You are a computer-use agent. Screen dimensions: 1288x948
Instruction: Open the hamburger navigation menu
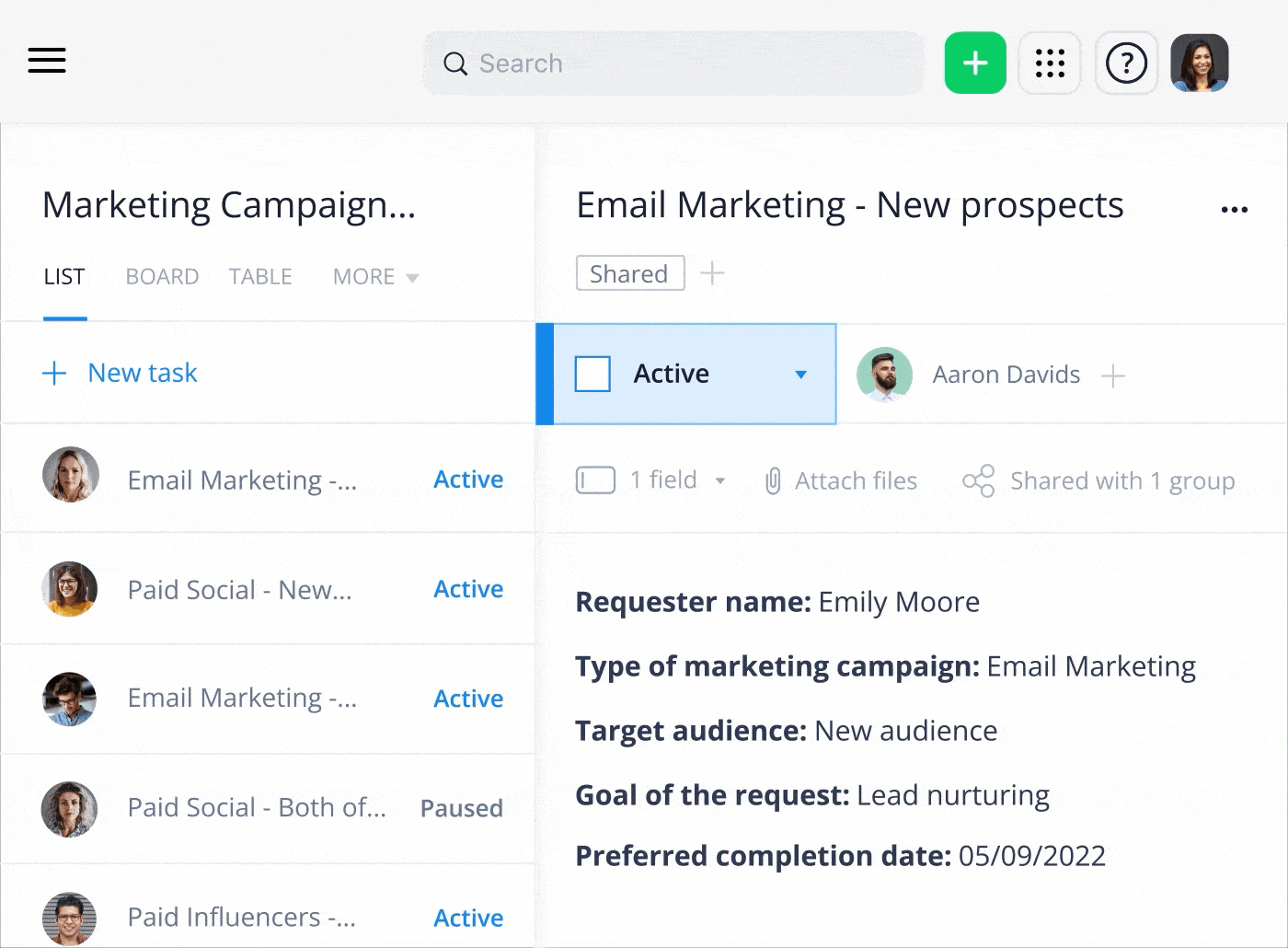47,61
